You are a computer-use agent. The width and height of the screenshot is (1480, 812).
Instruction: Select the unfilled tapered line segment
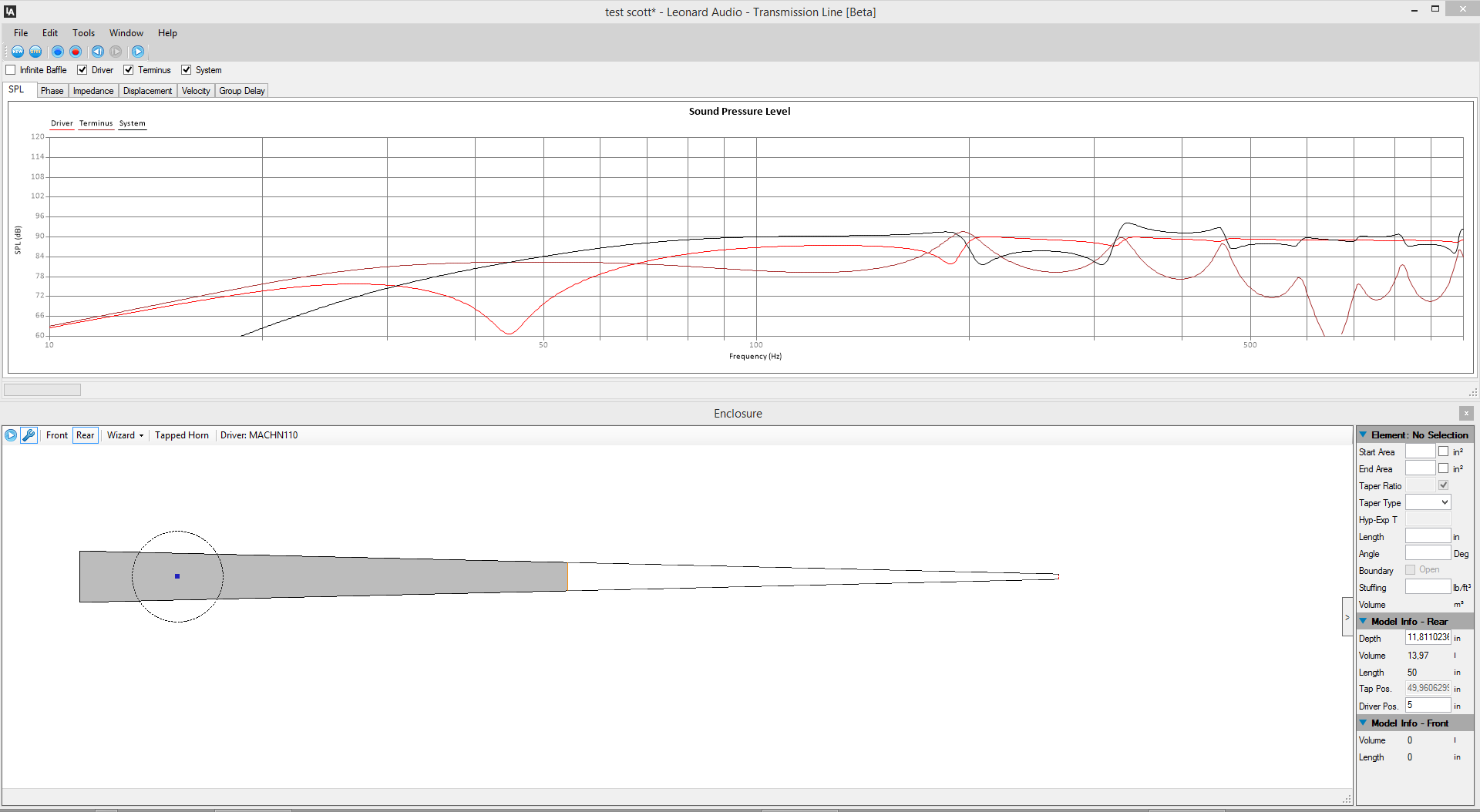tap(813, 576)
